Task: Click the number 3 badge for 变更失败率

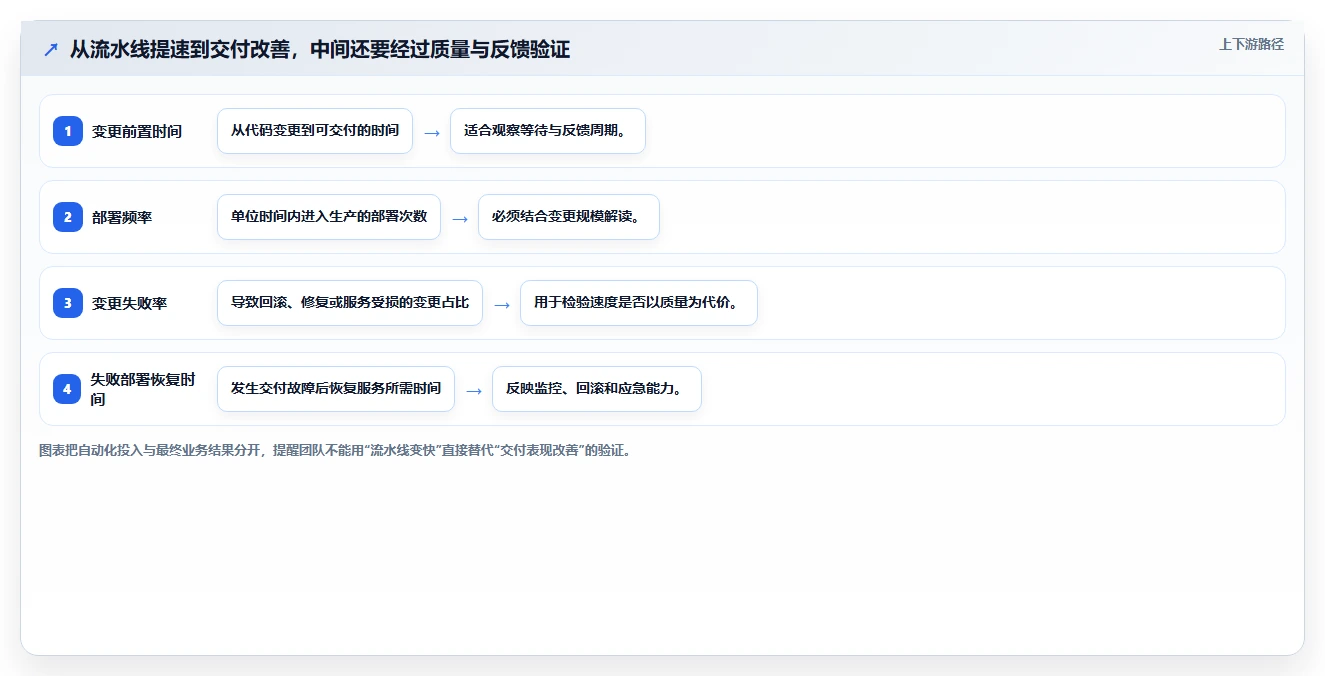Action: click(x=68, y=303)
